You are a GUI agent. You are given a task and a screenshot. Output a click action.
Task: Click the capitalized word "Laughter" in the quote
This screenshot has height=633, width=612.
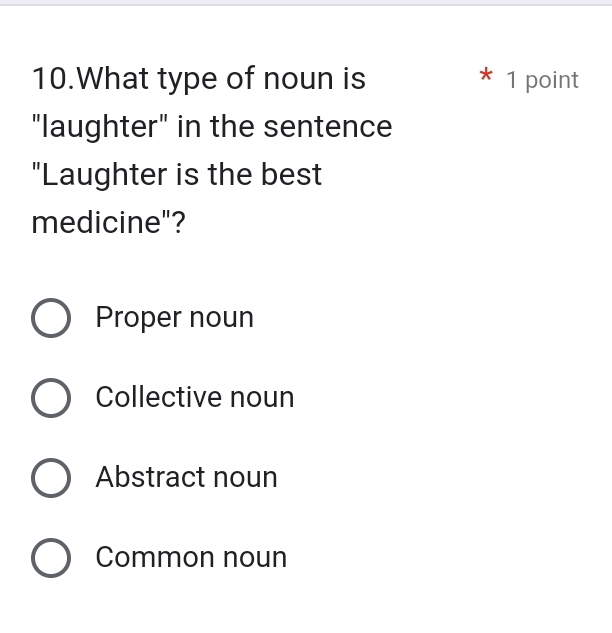[104, 175]
